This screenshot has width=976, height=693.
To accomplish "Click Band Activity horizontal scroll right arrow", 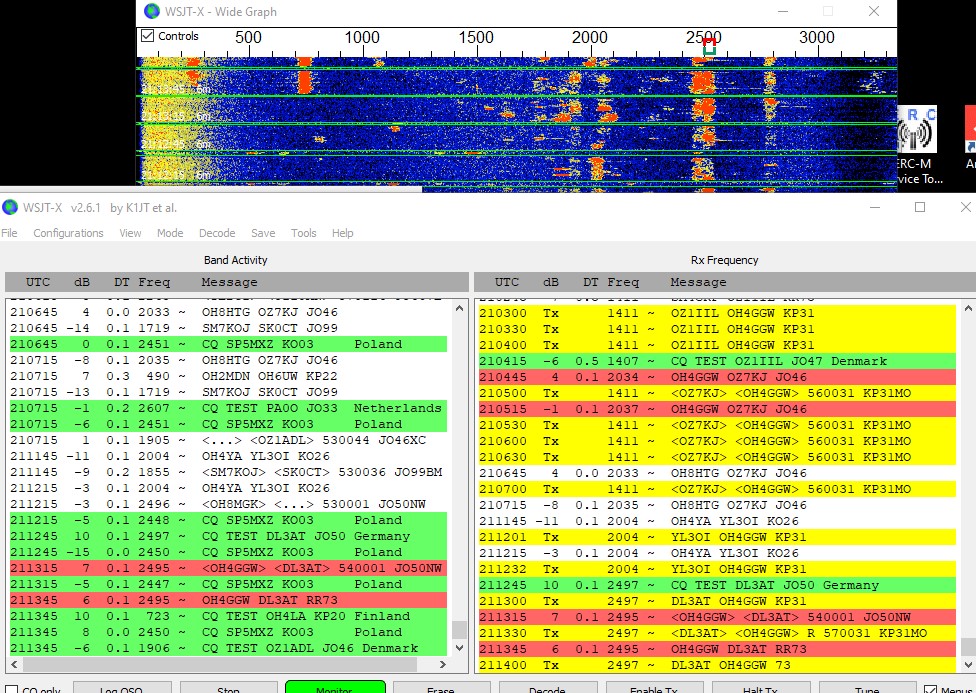I will coord(443,664).
